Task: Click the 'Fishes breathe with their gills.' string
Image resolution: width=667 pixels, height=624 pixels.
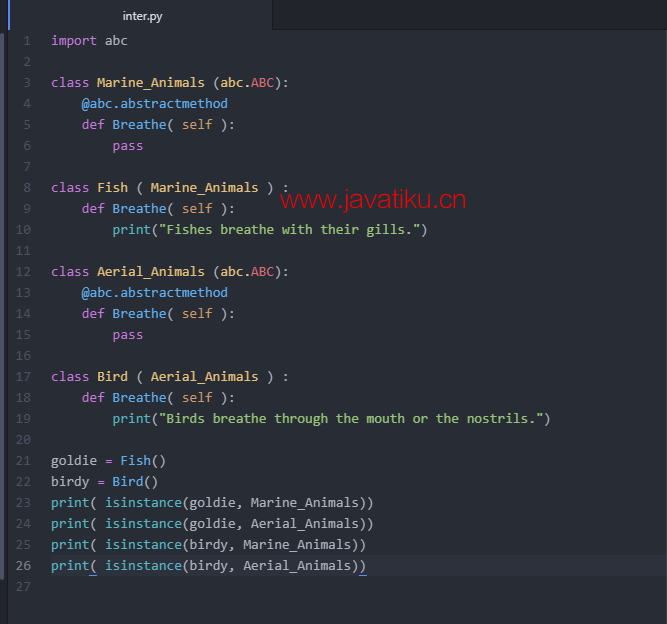Action: (x=289, y=230)
